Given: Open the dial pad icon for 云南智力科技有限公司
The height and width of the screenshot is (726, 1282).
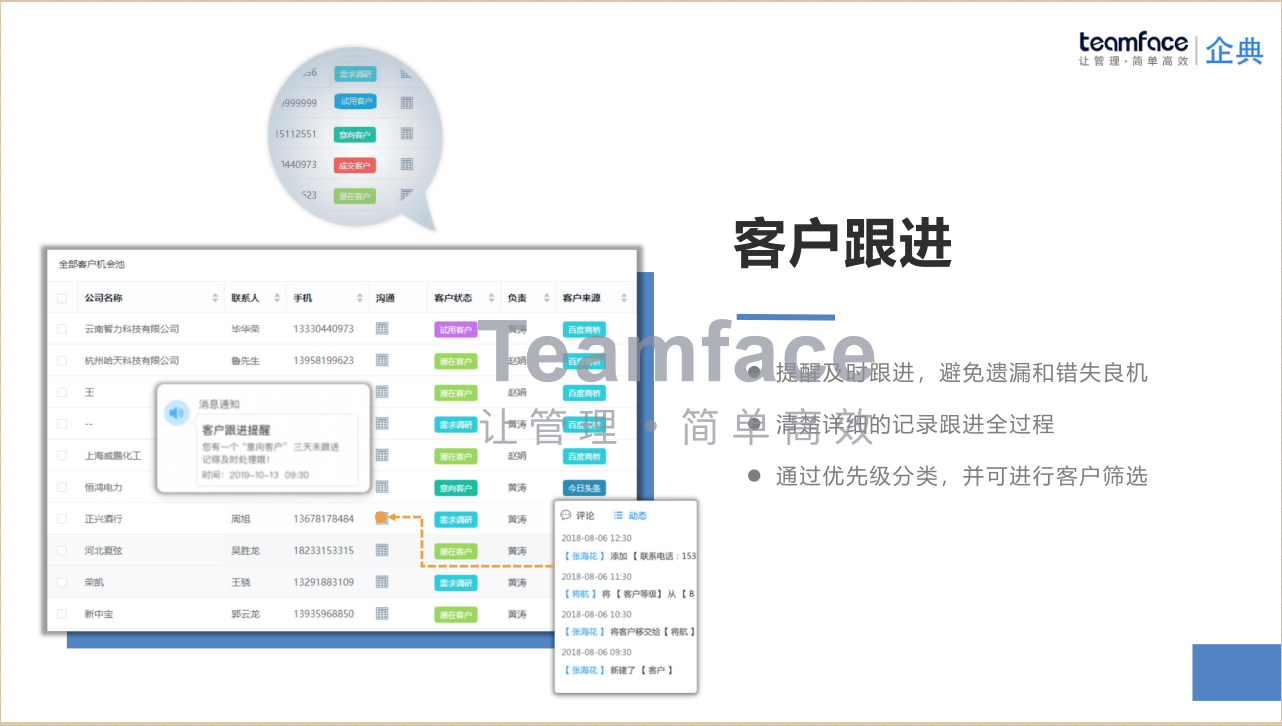Looking at the screenshot, I should click(x=382, y=329).
